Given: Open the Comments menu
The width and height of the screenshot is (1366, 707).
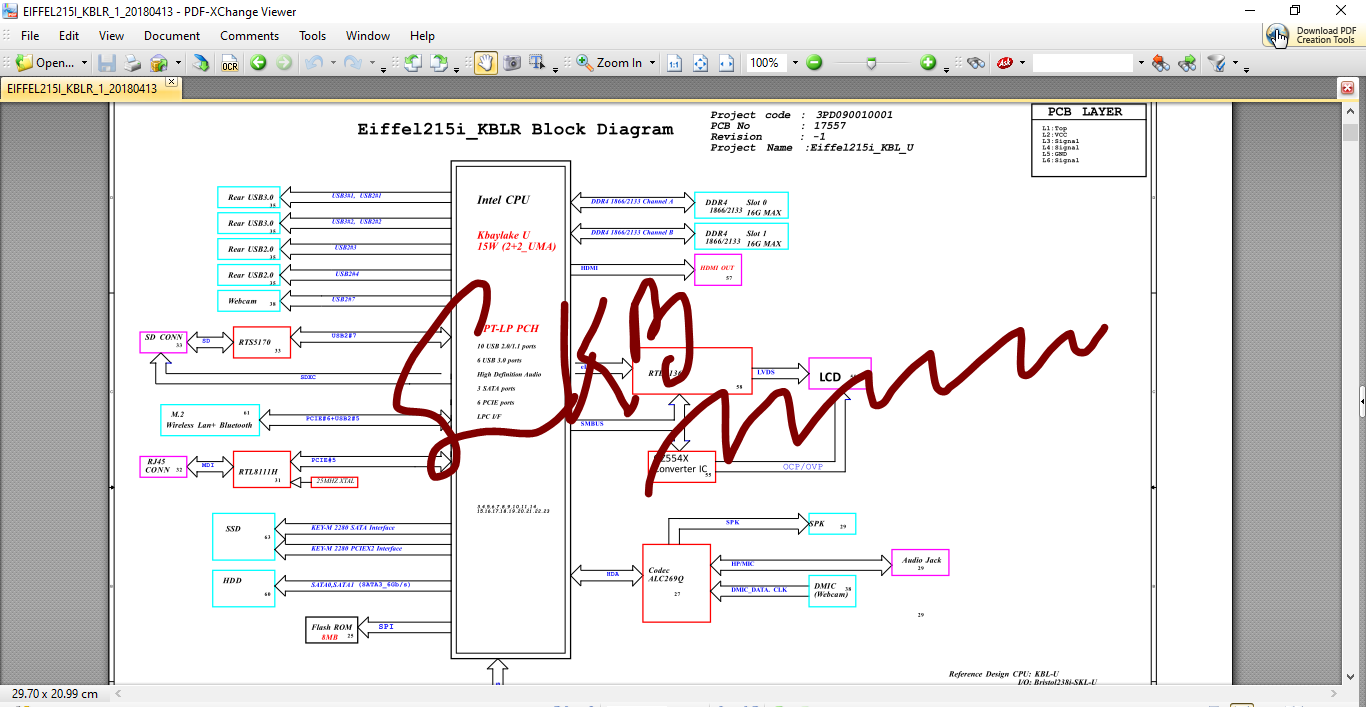Looking at the screenshot, I should 250,35.
